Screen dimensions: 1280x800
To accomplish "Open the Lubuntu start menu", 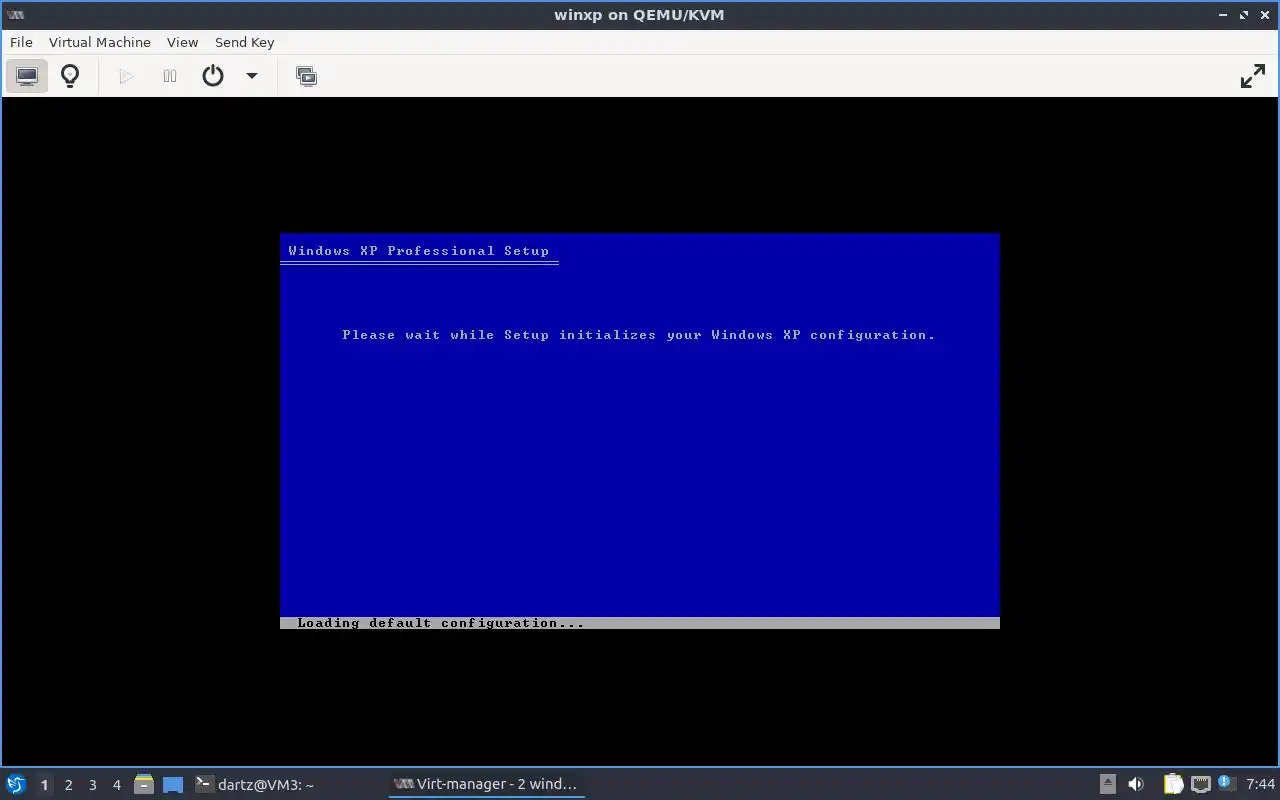I will (x=16, y=784).
